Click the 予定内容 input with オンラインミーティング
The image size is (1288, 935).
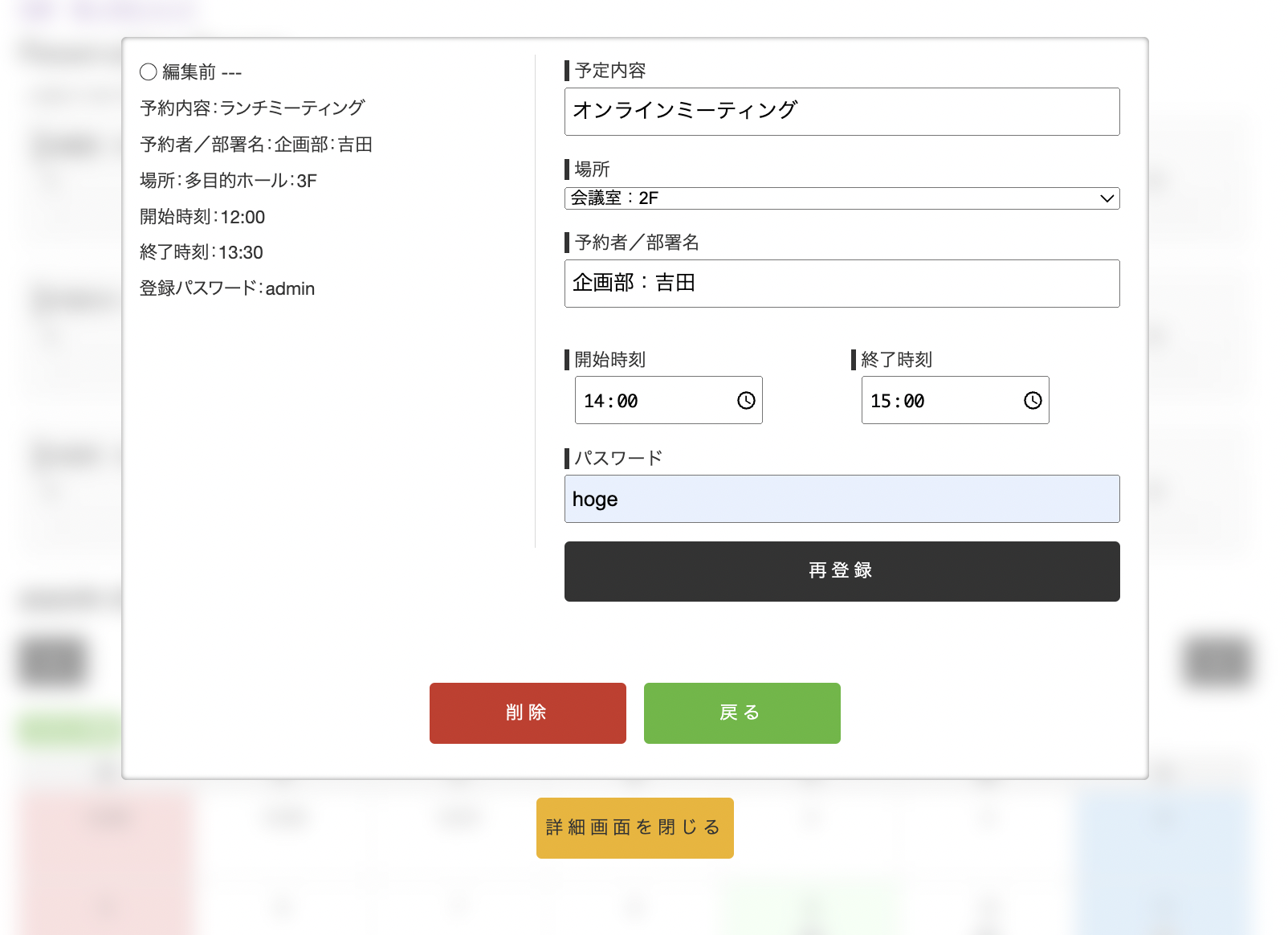[x=842, y=112]
